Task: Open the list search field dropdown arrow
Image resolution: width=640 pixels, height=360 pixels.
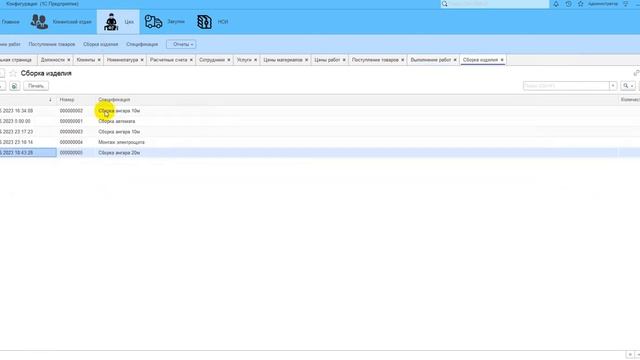Action: point(613,86)
